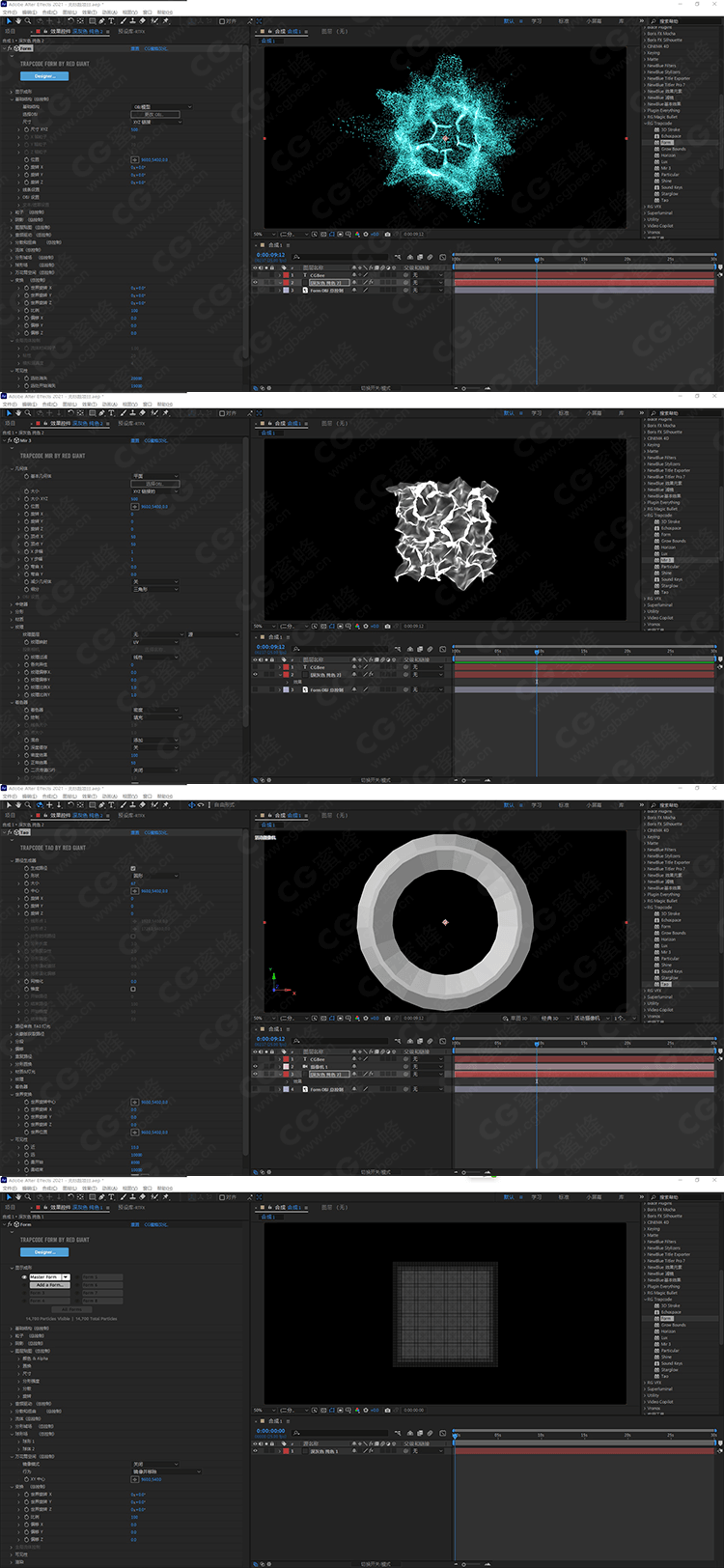Click the Designer... button in Master Form window
The height and width of the screenshot is (1568, 724).
click(x=44, y=1251)
